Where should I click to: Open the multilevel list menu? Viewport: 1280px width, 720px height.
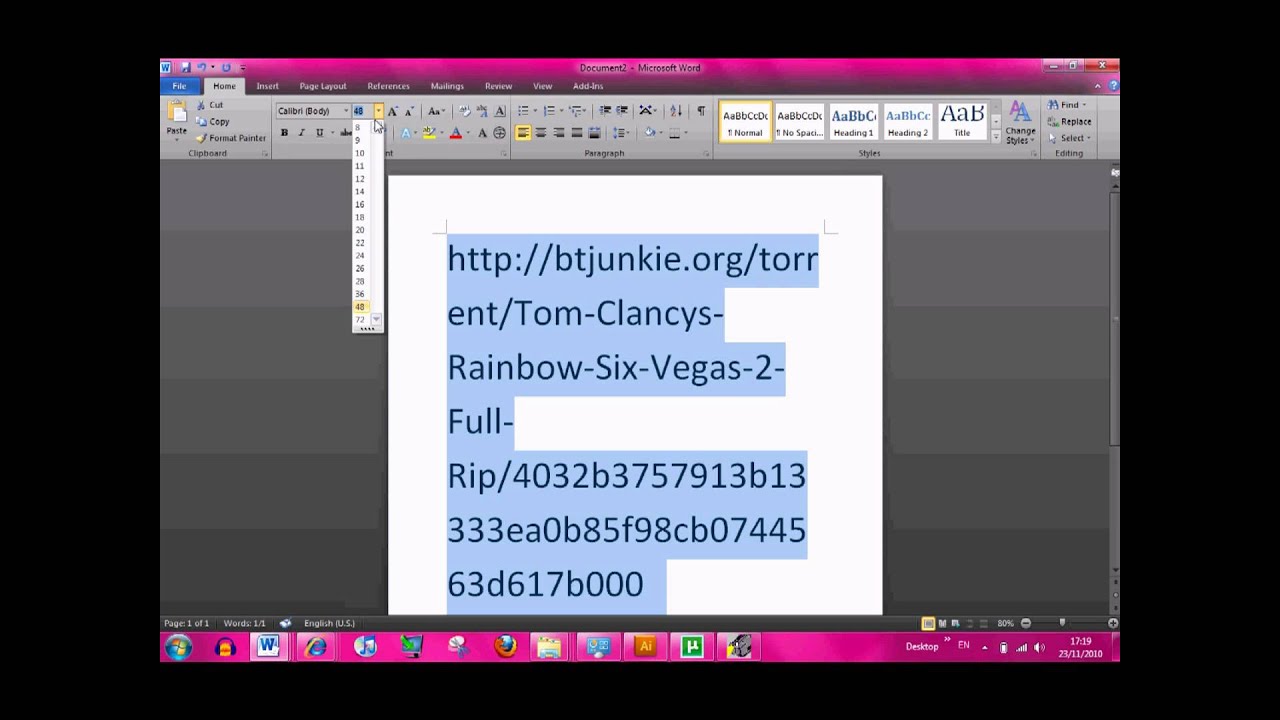pyautogui.click(x=577, y=111)
